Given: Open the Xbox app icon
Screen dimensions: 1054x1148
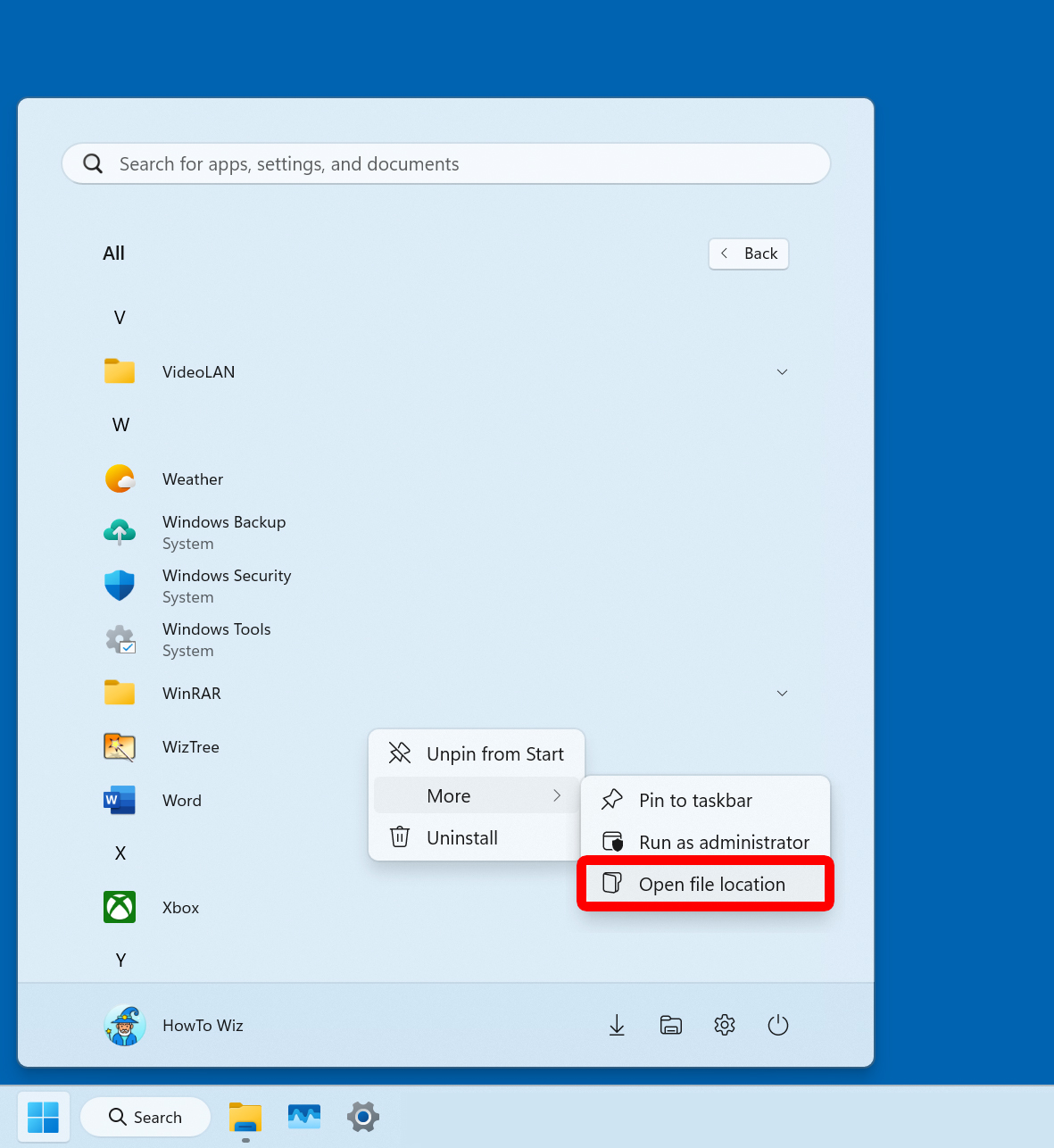Looking at the screenshot, I should coord(120,907).
